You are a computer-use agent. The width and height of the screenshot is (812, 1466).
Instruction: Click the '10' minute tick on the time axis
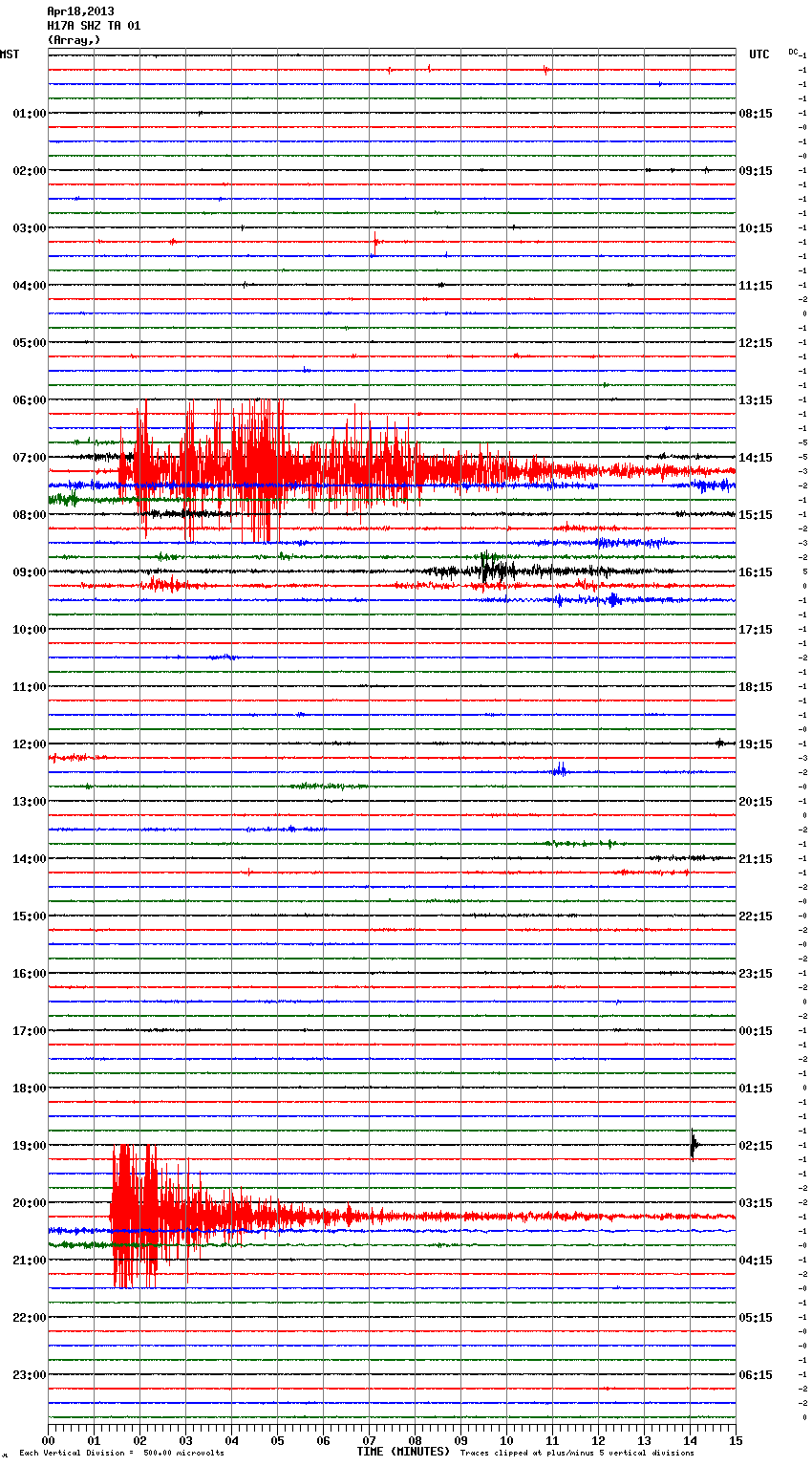[x=506, y=1440]
